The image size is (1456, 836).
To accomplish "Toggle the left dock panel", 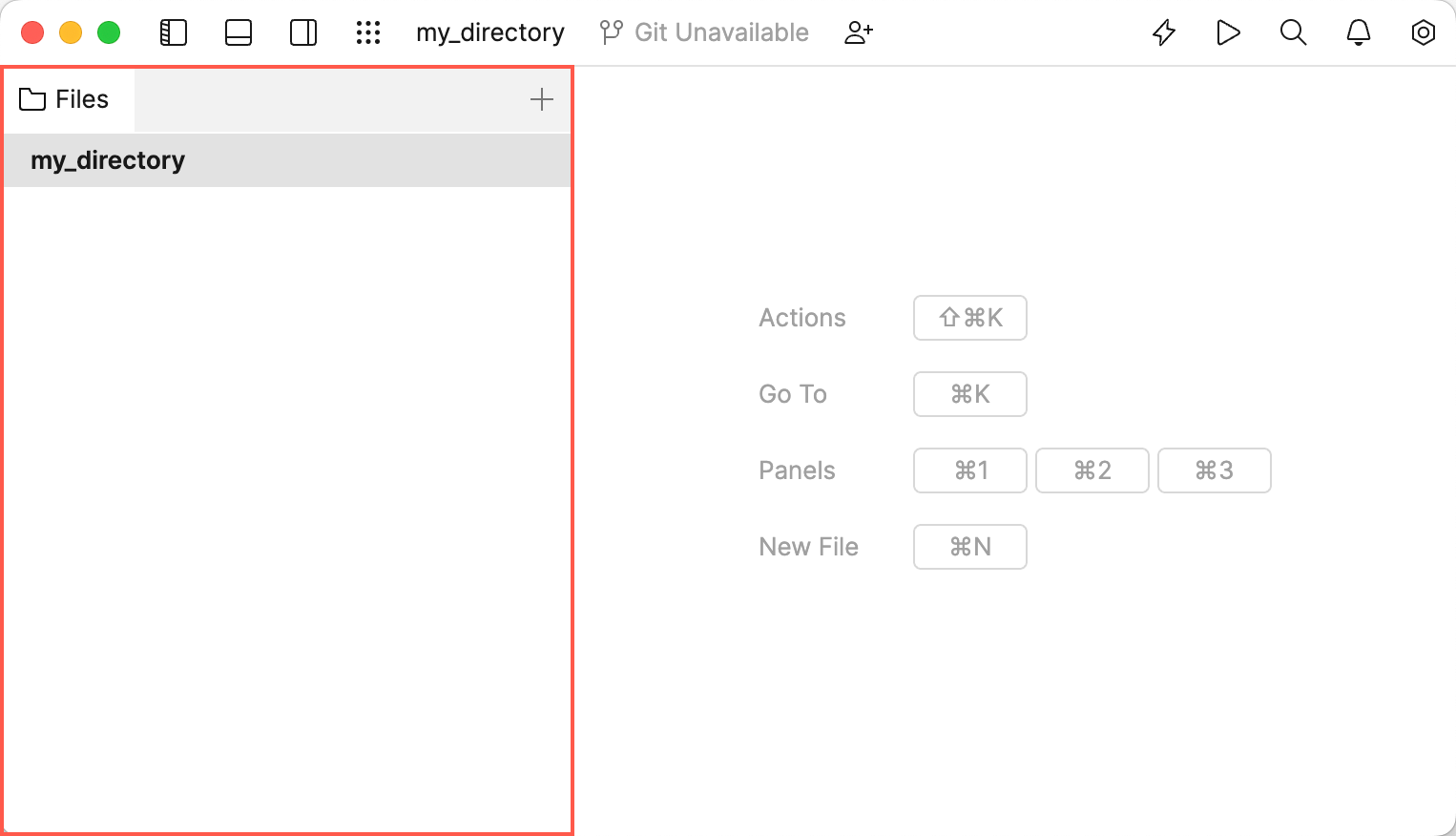I will click(173, 31).
